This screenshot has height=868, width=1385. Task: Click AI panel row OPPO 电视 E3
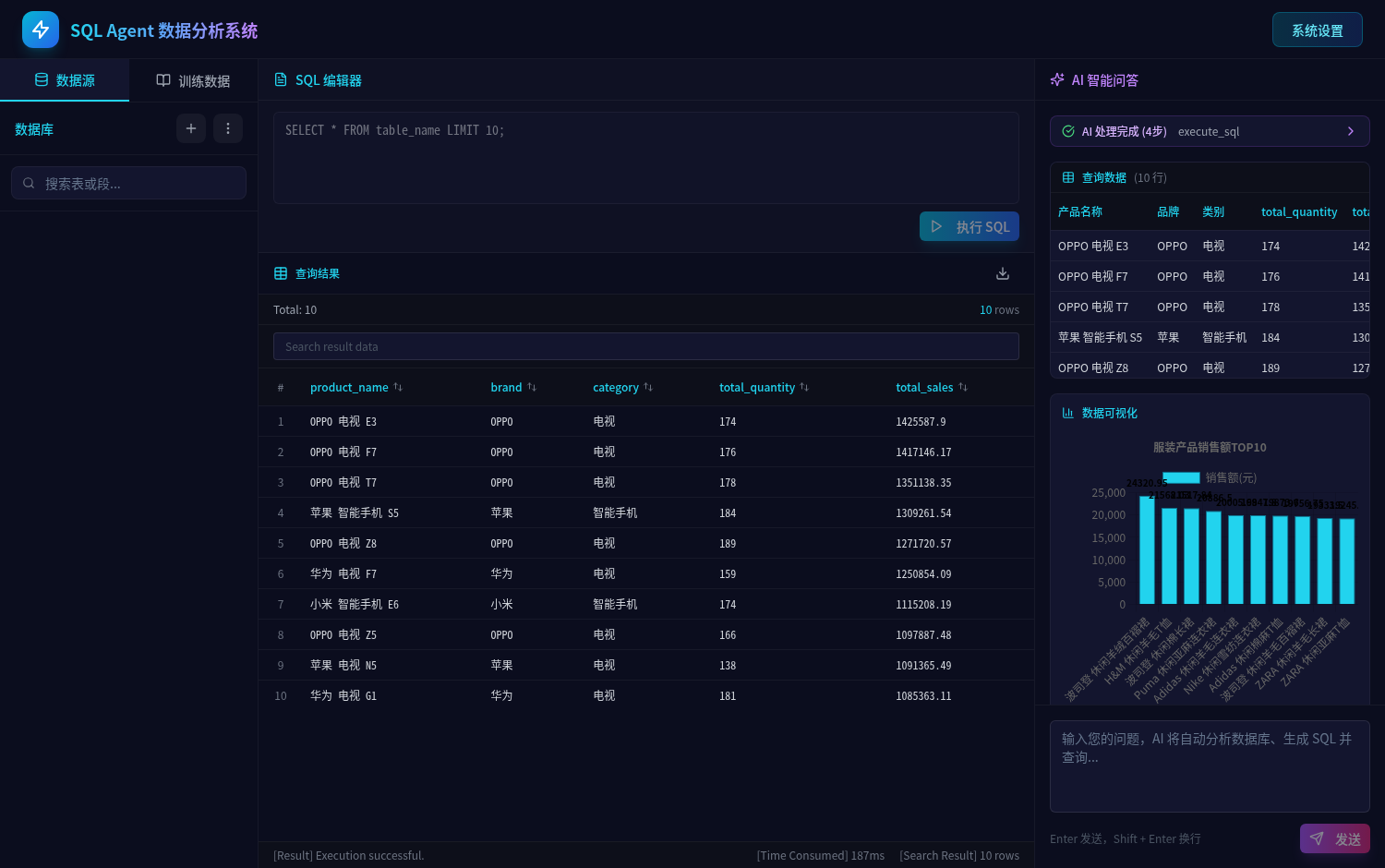tap(1210, 246)
